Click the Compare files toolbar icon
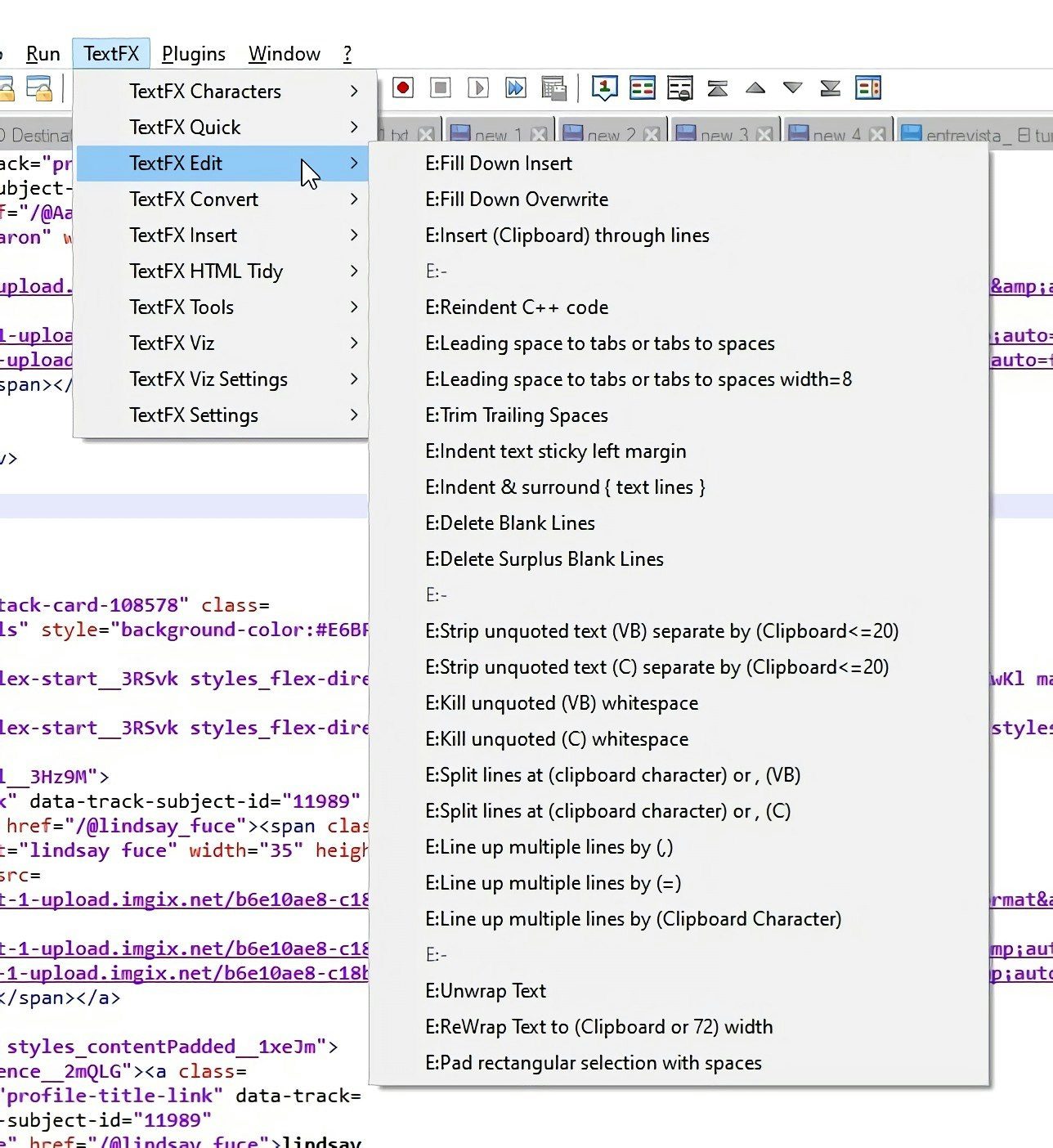1053x1148 pixels. pyautogui.click(x=643, y=87)
